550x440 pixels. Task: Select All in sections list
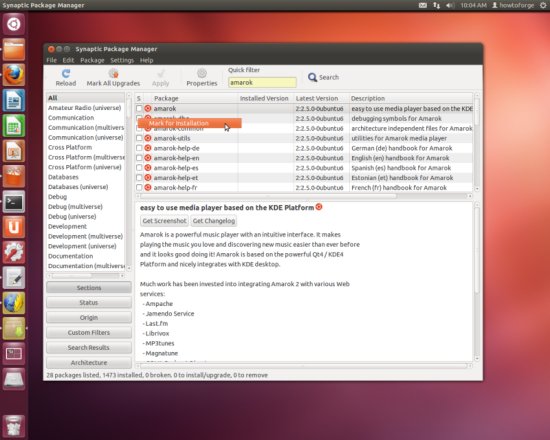(x=86, y=98)
